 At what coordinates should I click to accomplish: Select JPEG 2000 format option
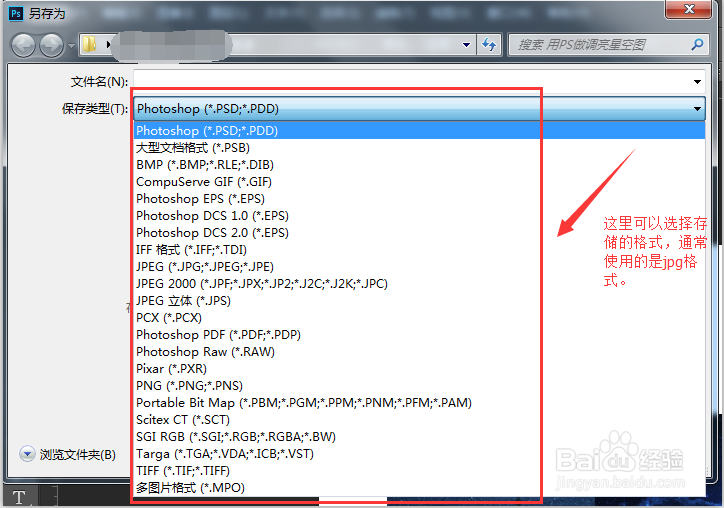(419, 284)
